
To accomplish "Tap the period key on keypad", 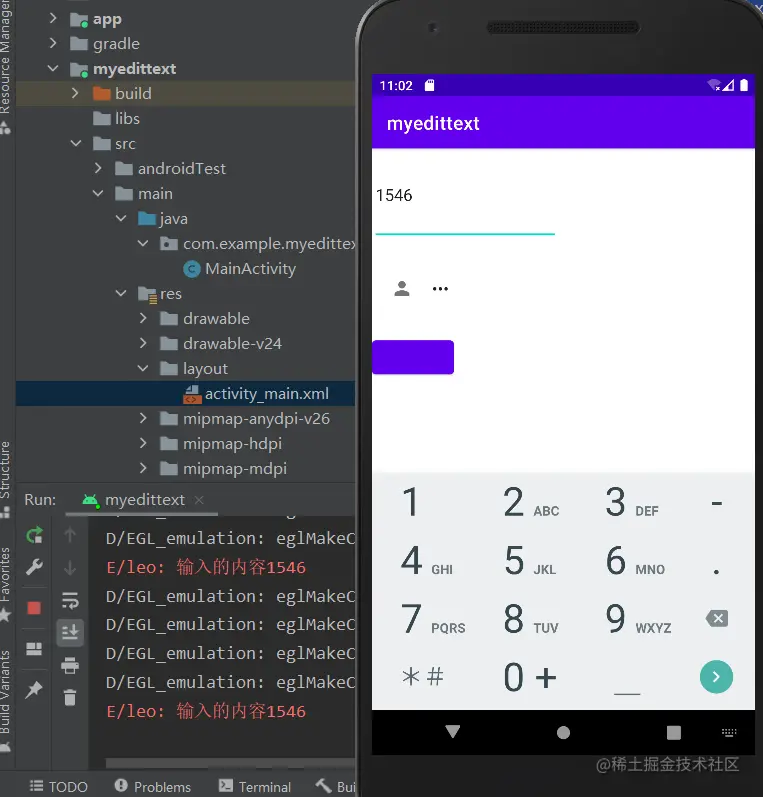I will click(716, 571).
